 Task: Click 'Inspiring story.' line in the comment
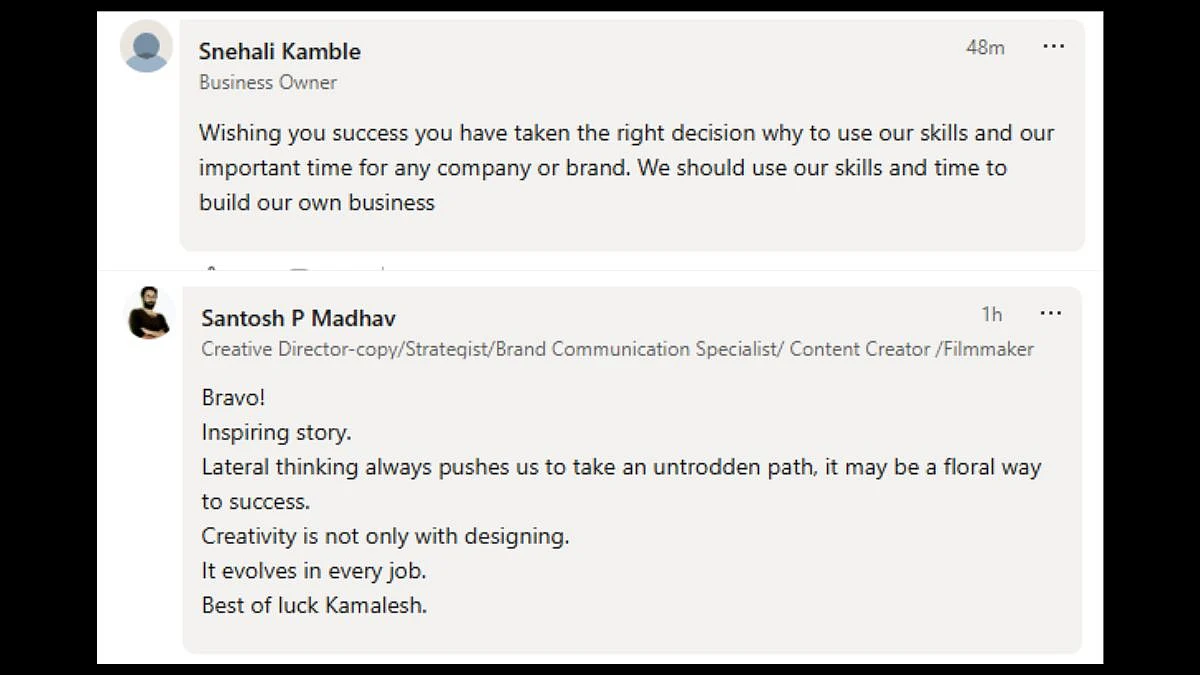[276, 432]
